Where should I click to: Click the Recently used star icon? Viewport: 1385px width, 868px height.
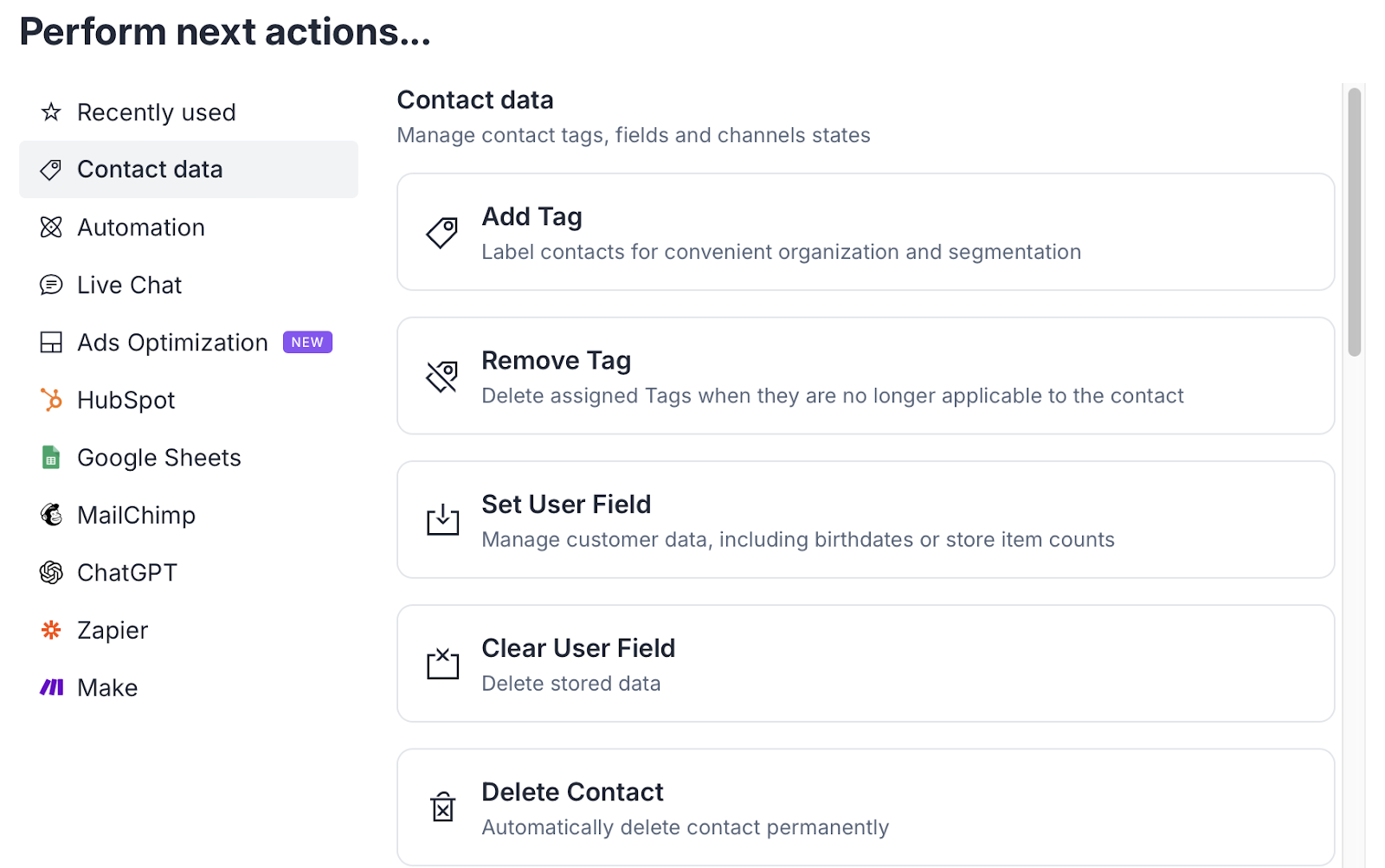pos(51,113)
